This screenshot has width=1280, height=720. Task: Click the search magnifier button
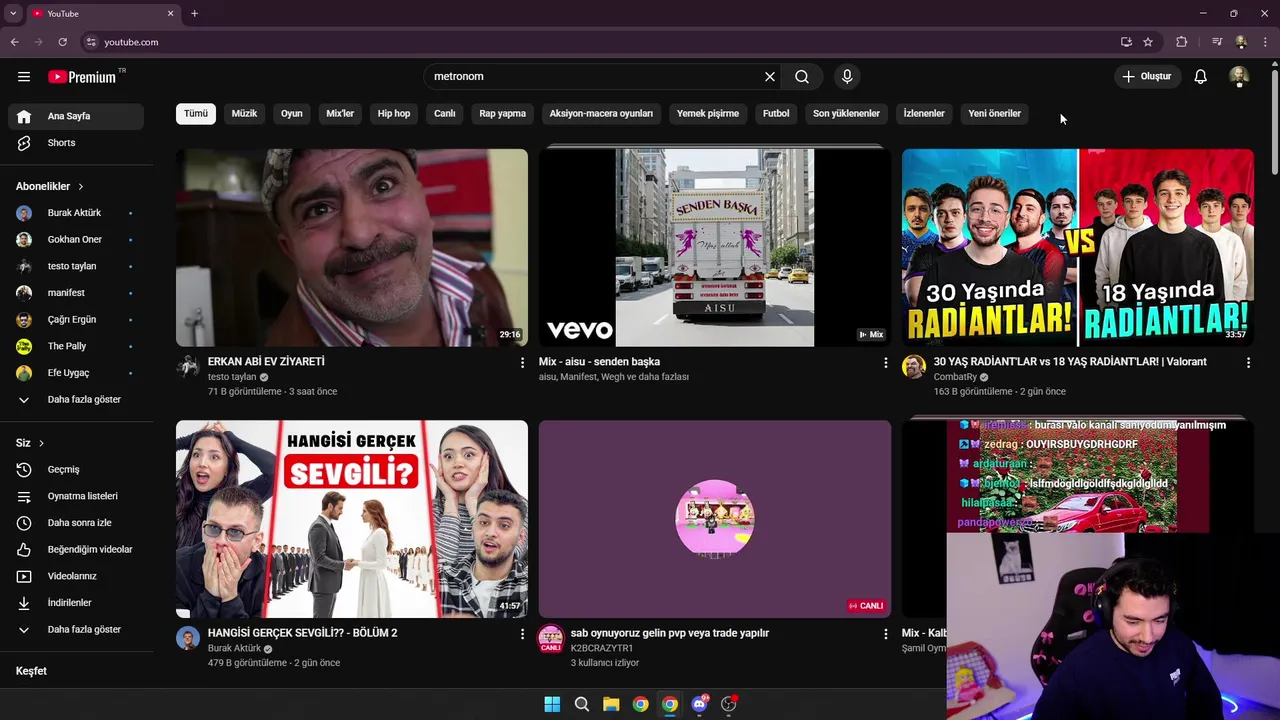click(x=802, y=77)
